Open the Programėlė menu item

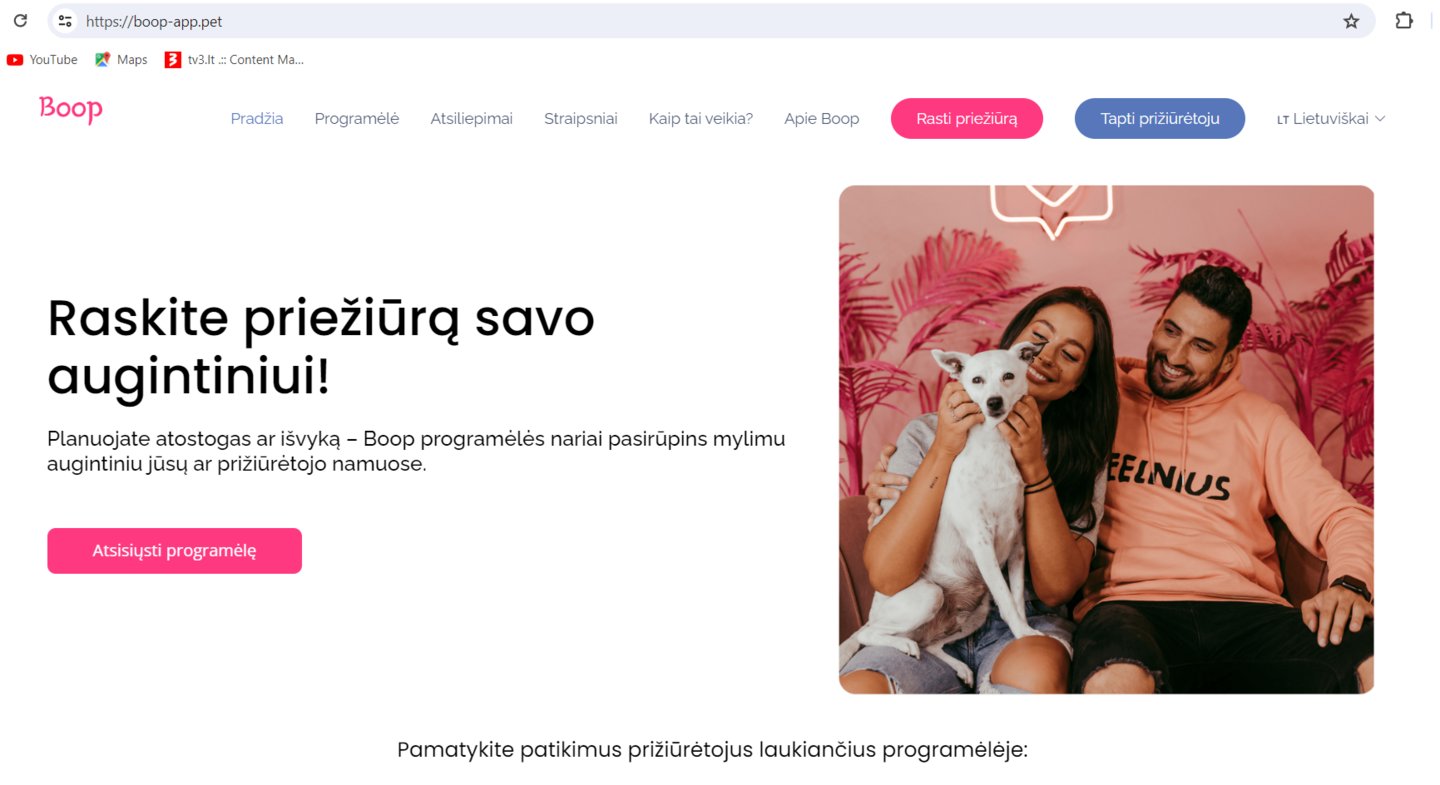(357, 119)
